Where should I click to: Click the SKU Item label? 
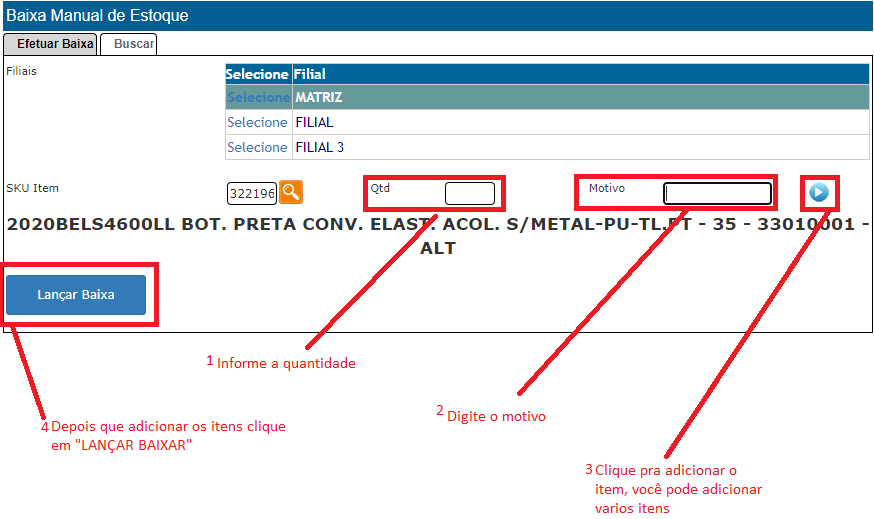32,188
